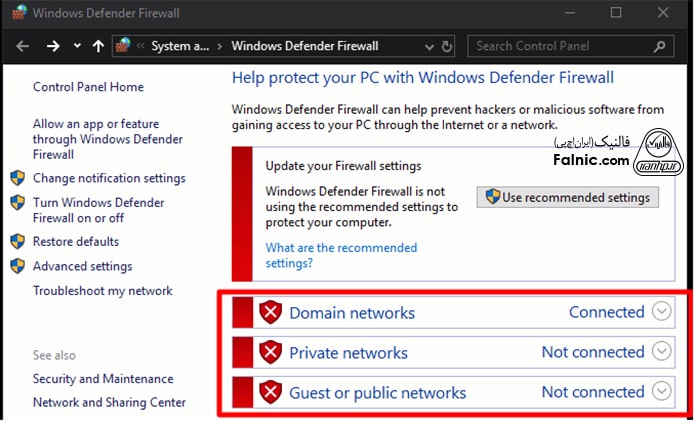
Task: Click the Up one level arrow
Action: point(97,46)
